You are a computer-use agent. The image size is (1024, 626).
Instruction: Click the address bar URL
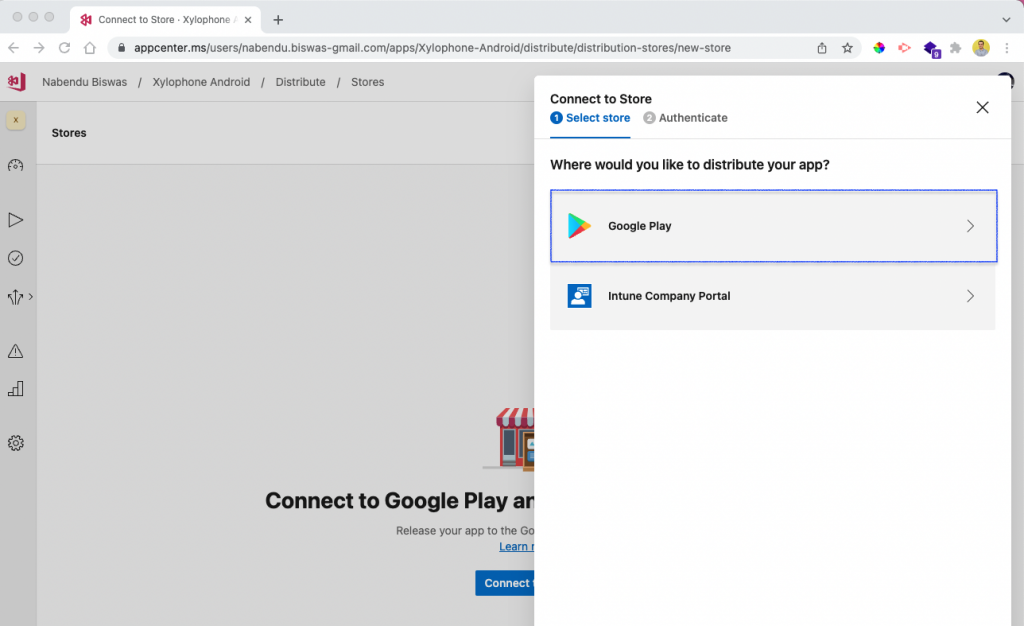pos(432,48)
